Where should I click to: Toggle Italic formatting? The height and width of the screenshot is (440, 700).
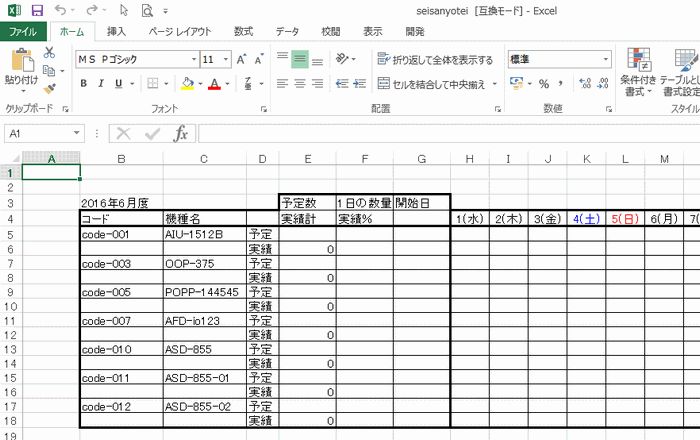(101, 83)
